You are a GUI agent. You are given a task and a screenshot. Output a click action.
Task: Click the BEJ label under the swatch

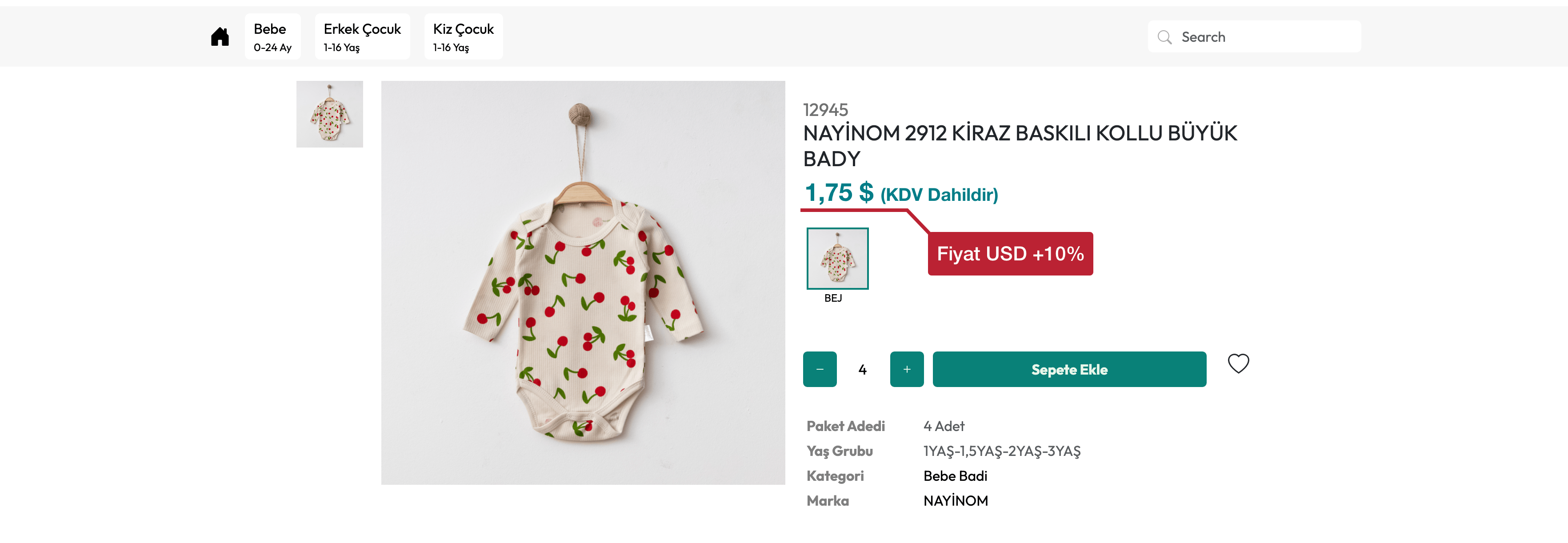point(833,298)
